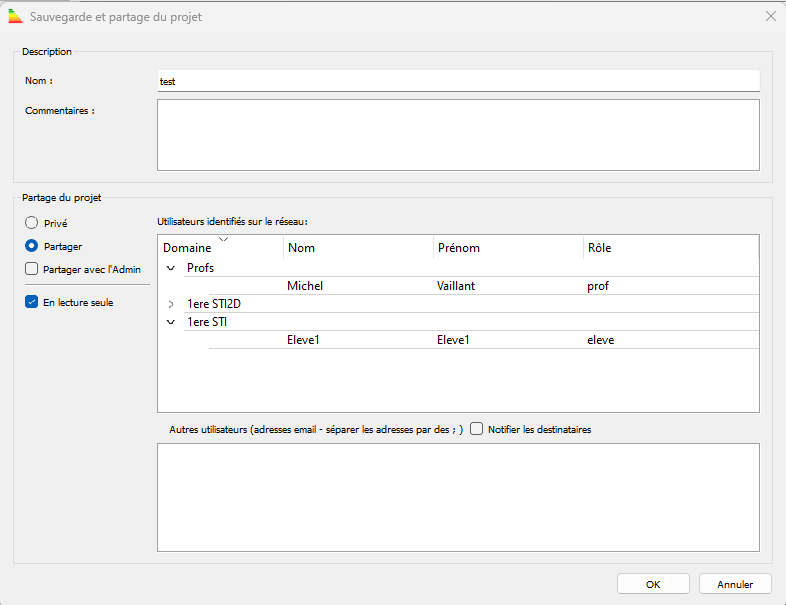Close the Sauvegarde et partage dialog
The width and height of the screenshot is (786, 605).
(x=770, y=17)
